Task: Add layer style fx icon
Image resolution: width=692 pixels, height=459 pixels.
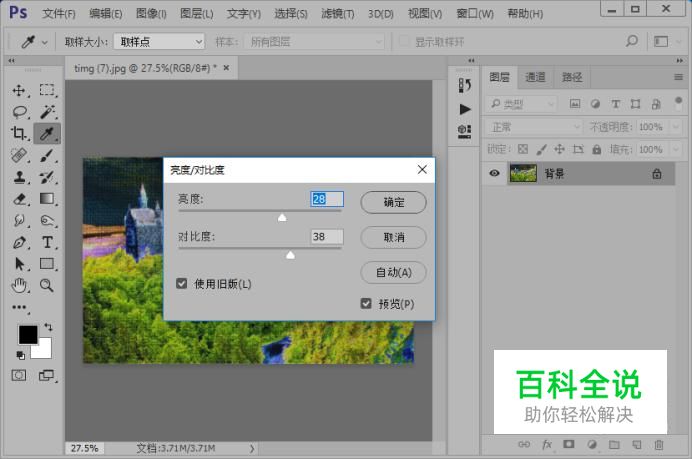Action: [547, 444]
